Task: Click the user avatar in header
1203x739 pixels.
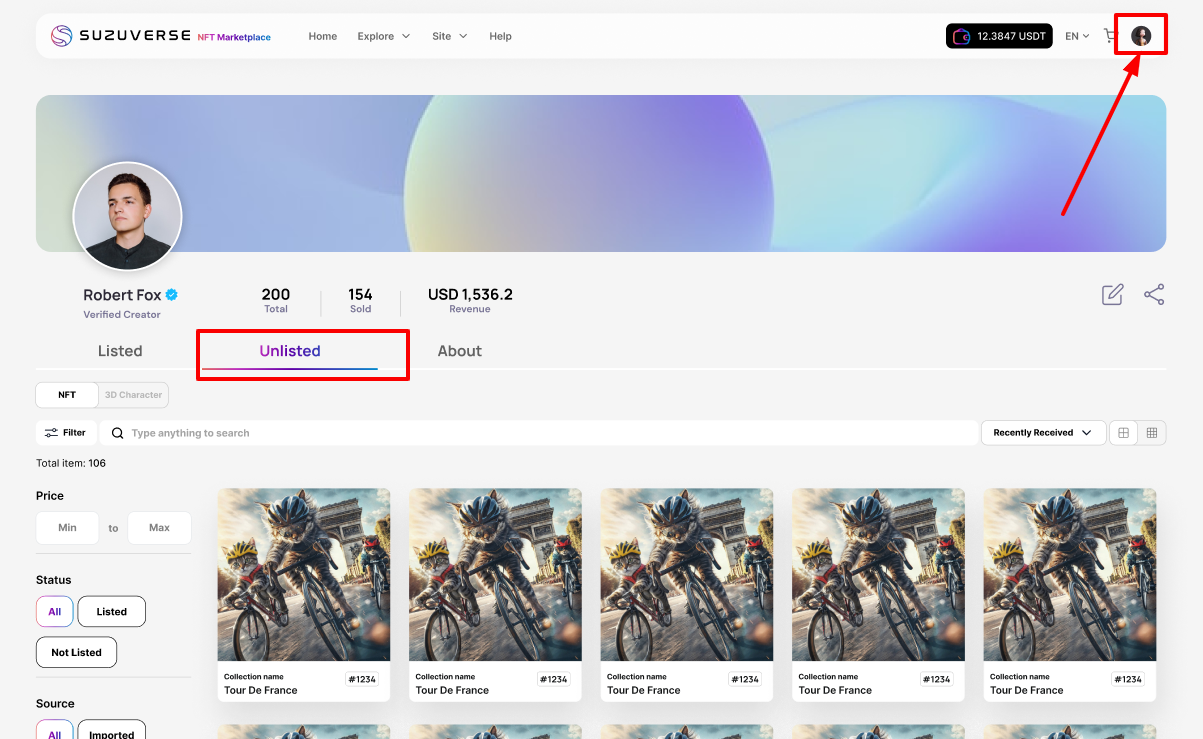Action: pos(1141,36)
